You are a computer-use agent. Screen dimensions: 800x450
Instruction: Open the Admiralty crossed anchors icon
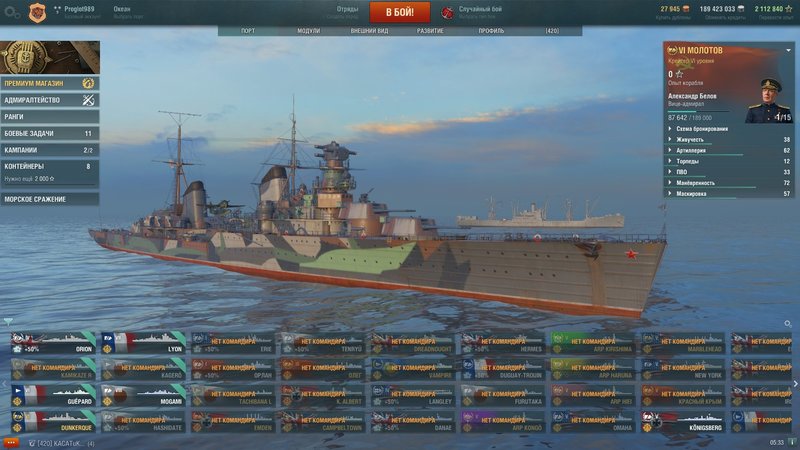coord(88,100)
